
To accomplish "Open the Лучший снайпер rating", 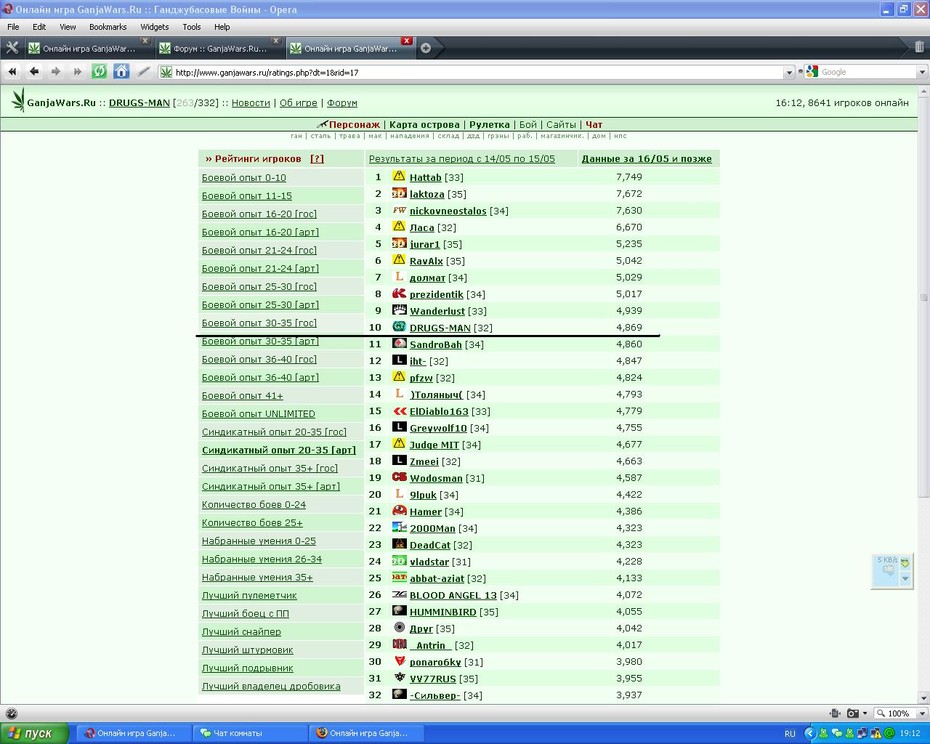I will tap(241, 632).
